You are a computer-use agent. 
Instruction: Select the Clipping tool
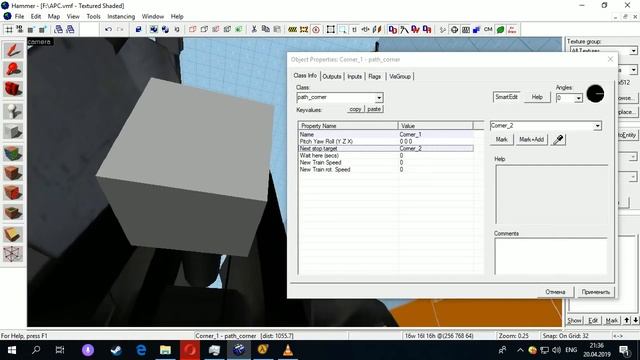click(13, 234)
